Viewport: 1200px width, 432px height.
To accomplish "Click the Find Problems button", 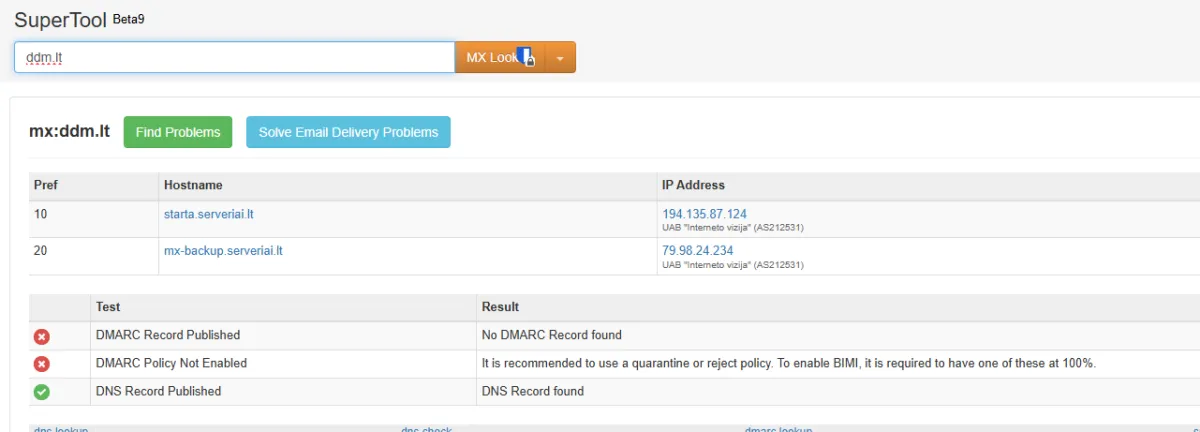I will pos(178,132).
